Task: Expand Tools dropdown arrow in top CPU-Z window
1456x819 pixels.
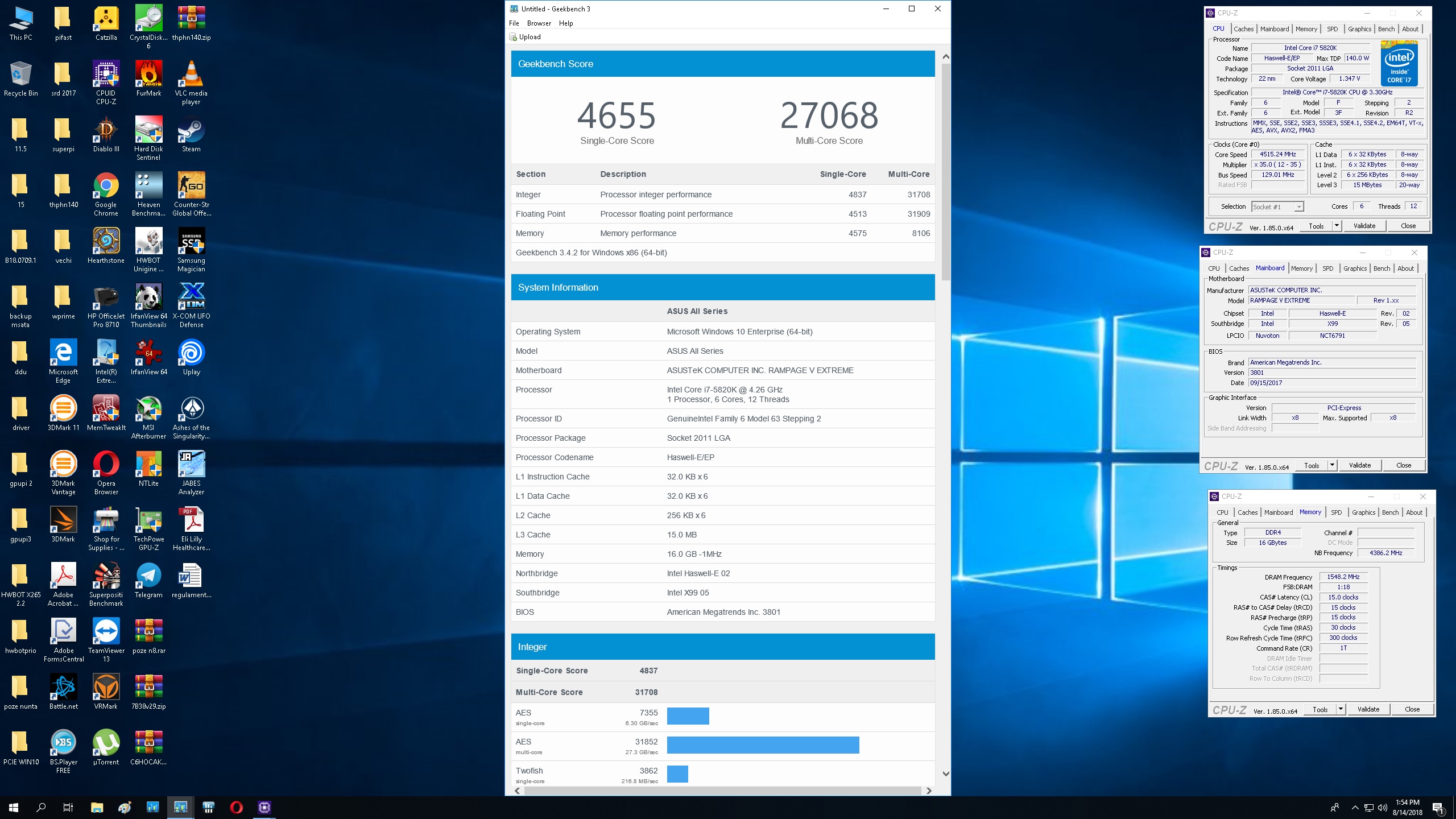Action: pyautogui.click(x=1337, y=226)
